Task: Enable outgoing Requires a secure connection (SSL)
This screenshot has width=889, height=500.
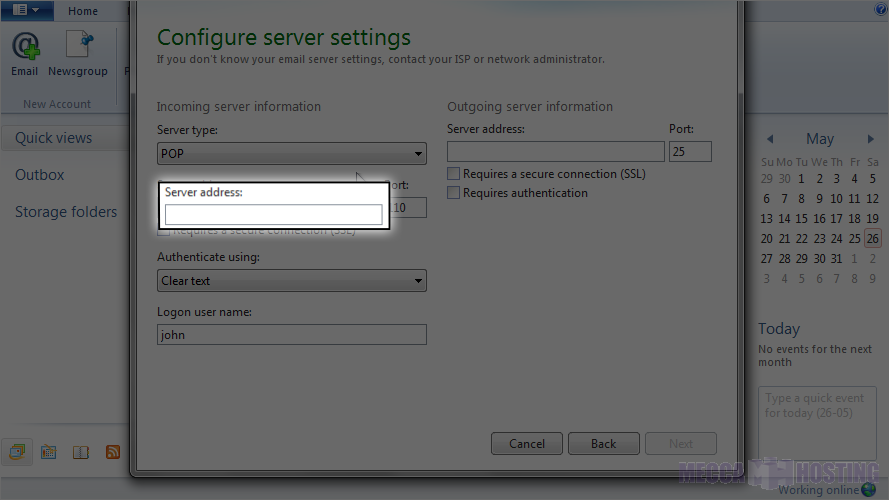Action: (454, 174)
